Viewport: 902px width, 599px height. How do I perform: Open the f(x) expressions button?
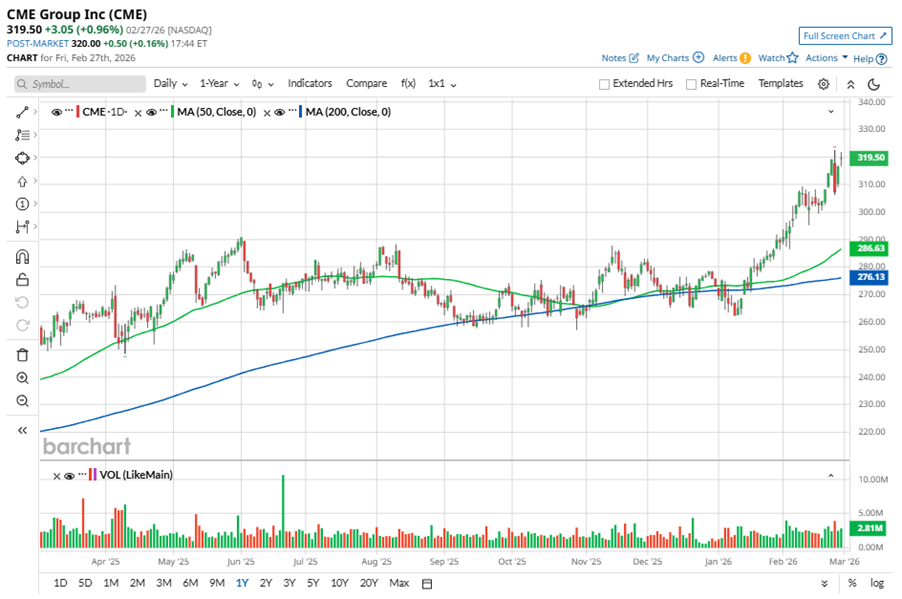[x=408, y=83]
